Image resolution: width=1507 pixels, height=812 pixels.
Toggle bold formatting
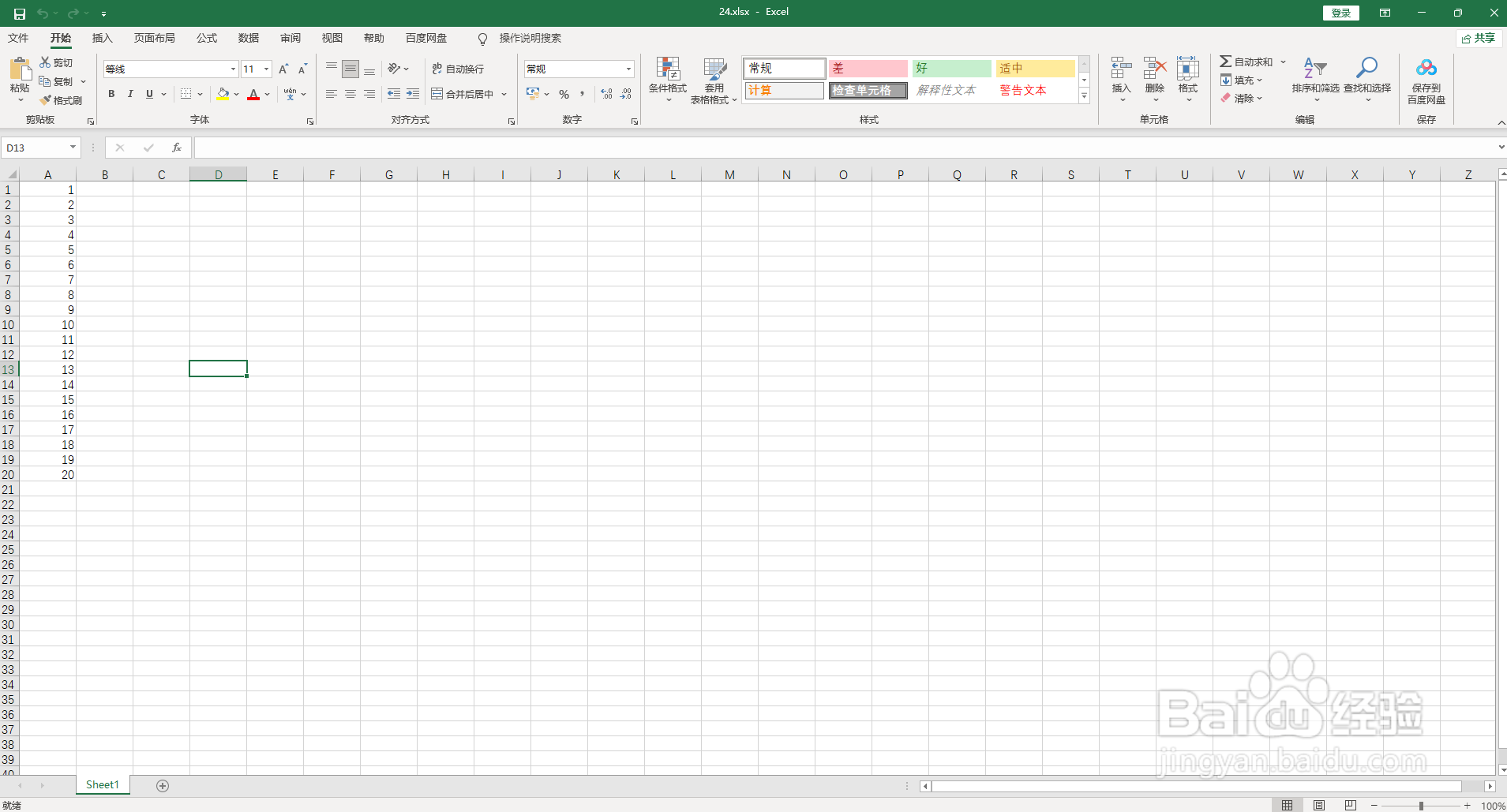point(111,94)
